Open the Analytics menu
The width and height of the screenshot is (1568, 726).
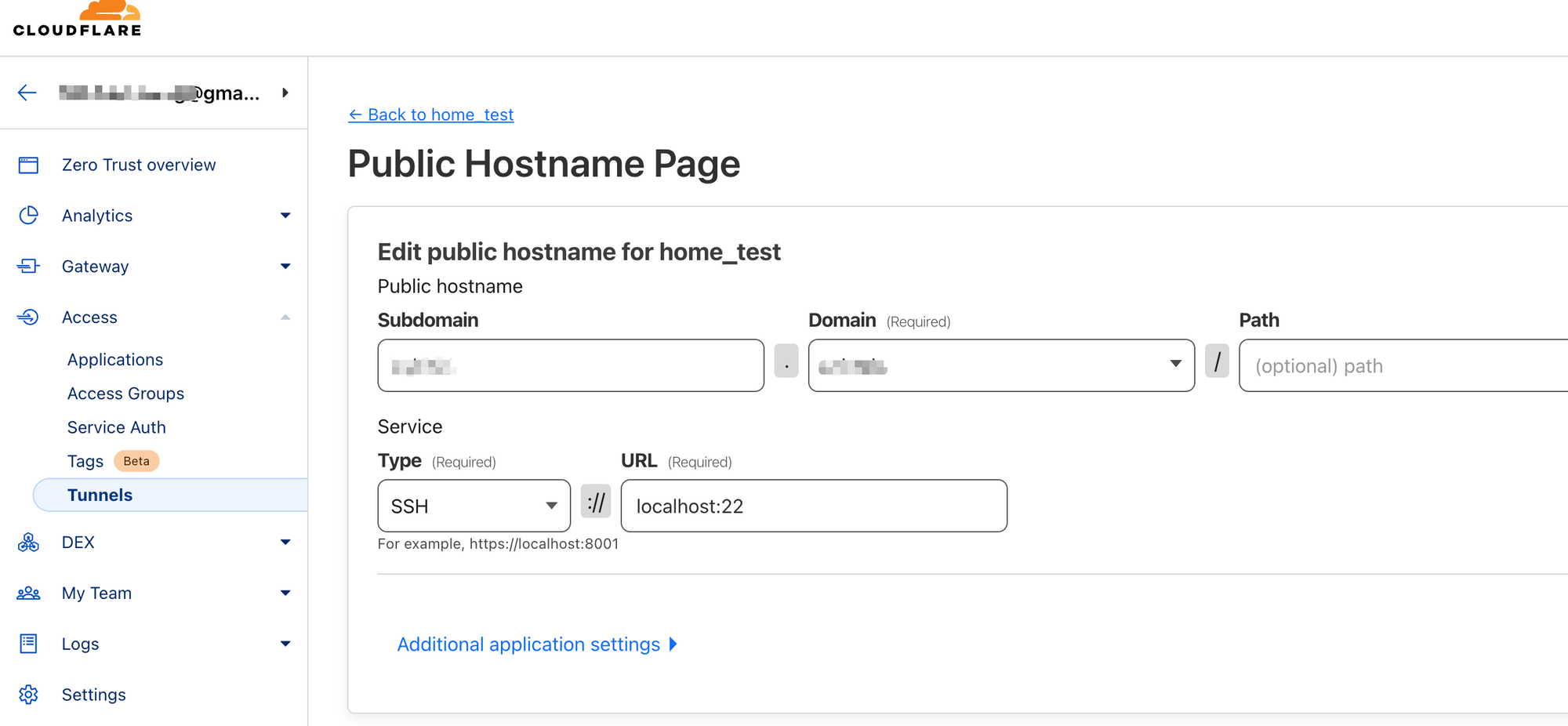[x=97, y=216]
